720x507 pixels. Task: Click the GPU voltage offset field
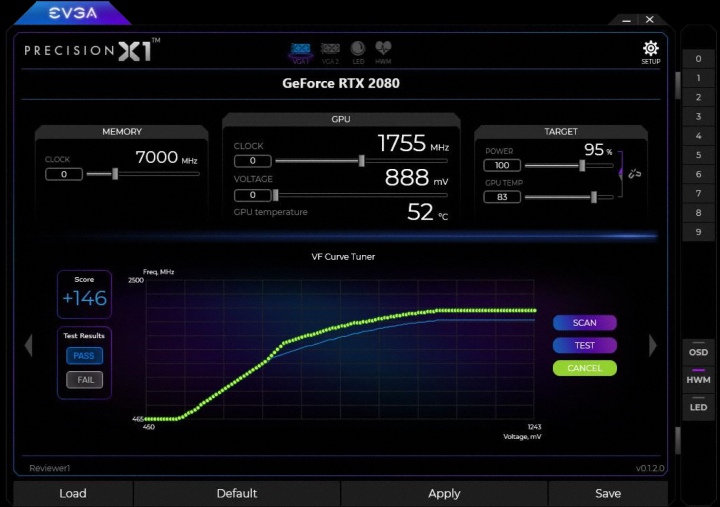(x=253, y=195)
